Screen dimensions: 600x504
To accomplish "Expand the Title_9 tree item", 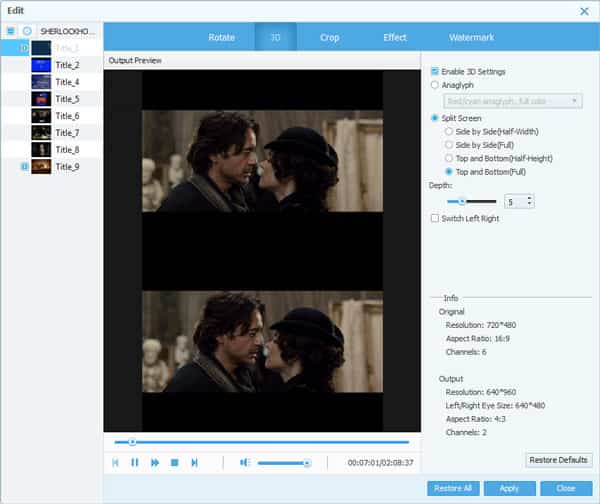I will click(x=24, y=166).
